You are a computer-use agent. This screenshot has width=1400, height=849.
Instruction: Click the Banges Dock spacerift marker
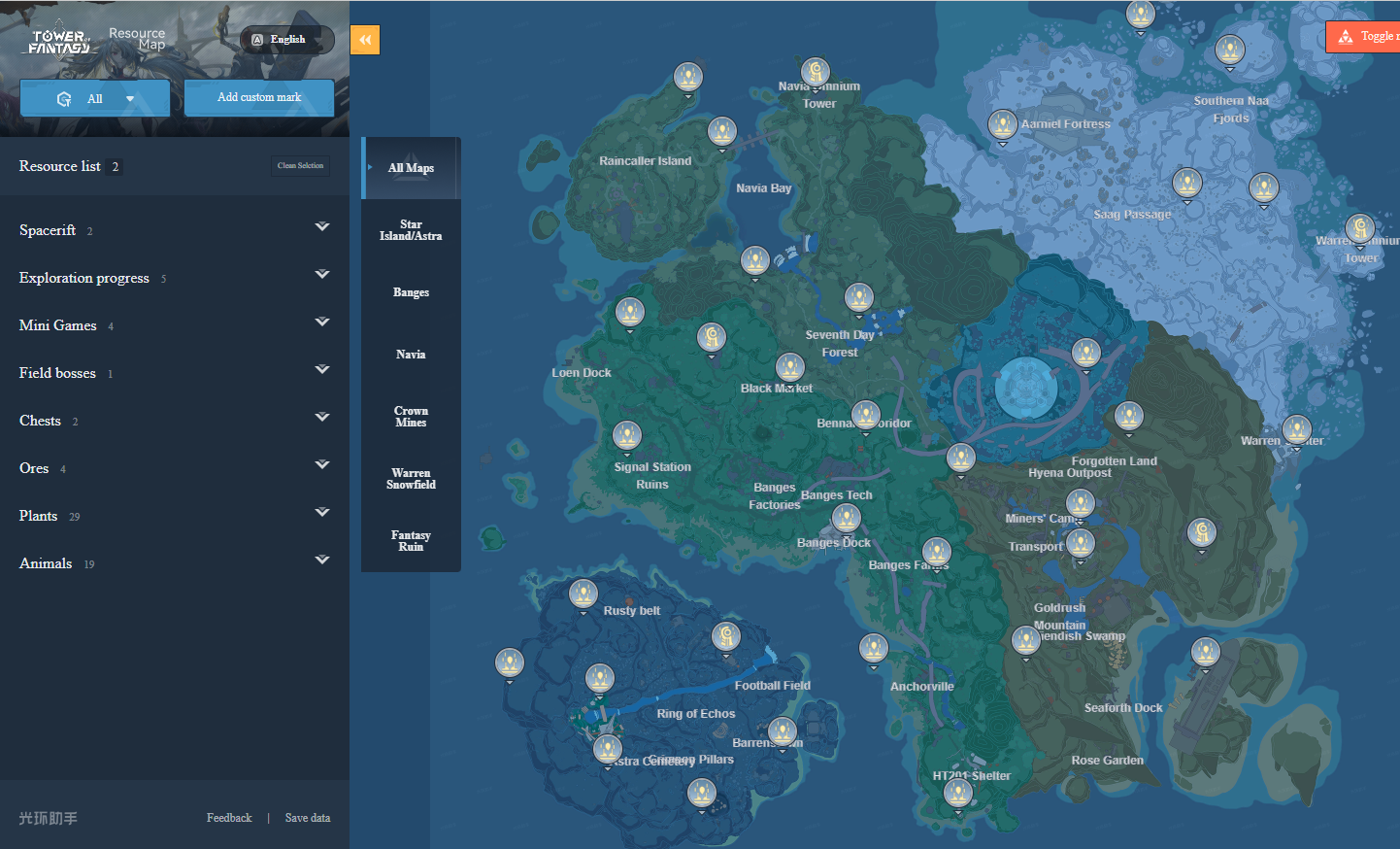pos(847,519)
